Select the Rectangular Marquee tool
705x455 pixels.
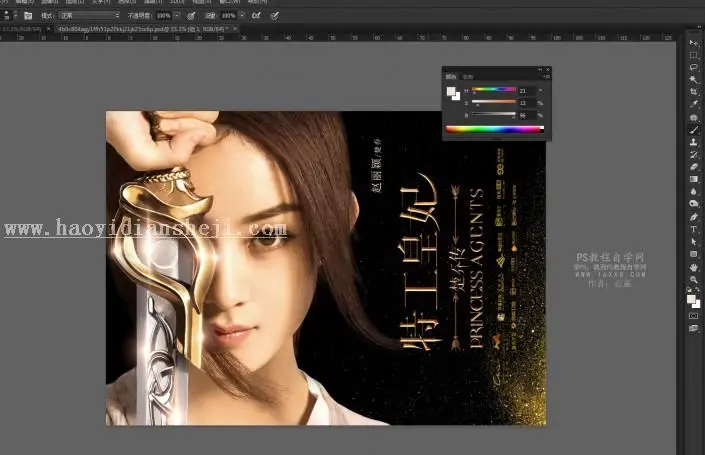[x=694, y=55]
